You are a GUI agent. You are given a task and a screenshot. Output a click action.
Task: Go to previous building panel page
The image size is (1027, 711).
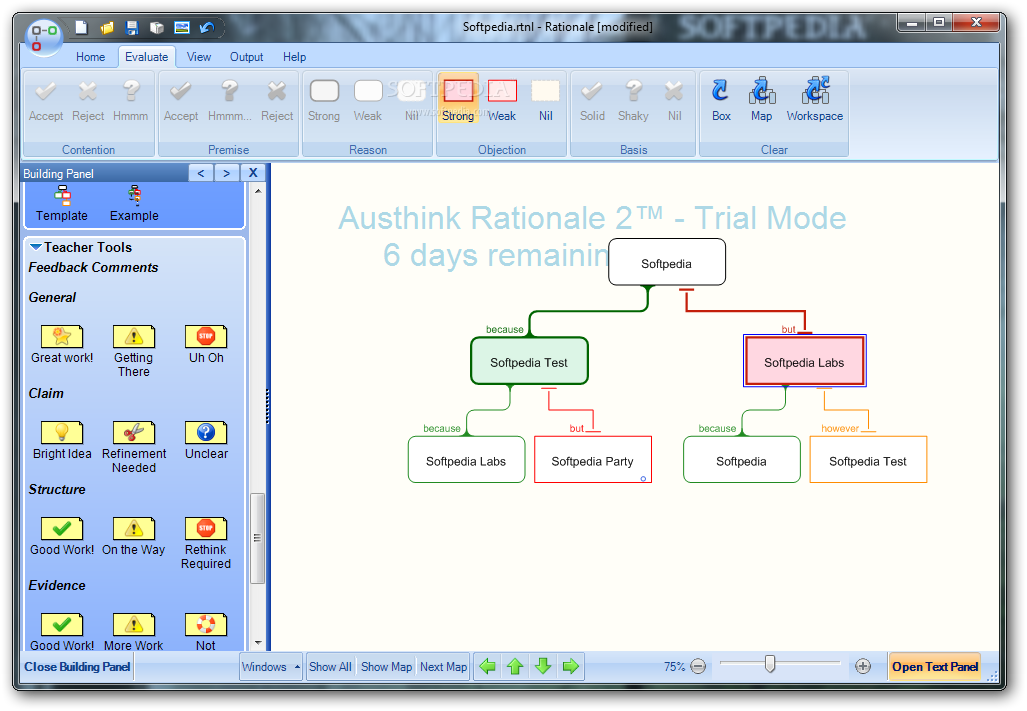(x=201, y=173)
